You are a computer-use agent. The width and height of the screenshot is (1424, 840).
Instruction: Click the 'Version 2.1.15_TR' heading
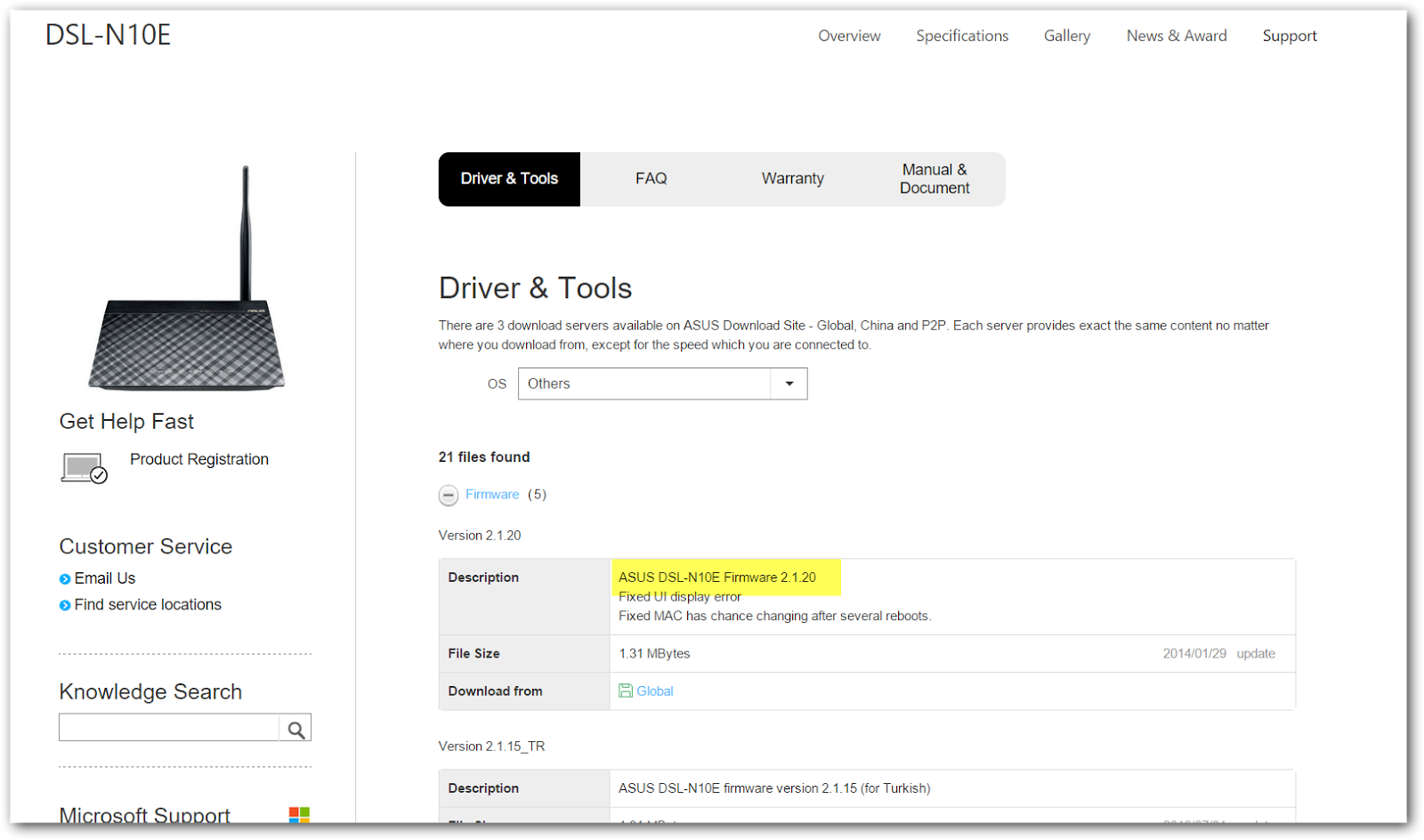491,746
